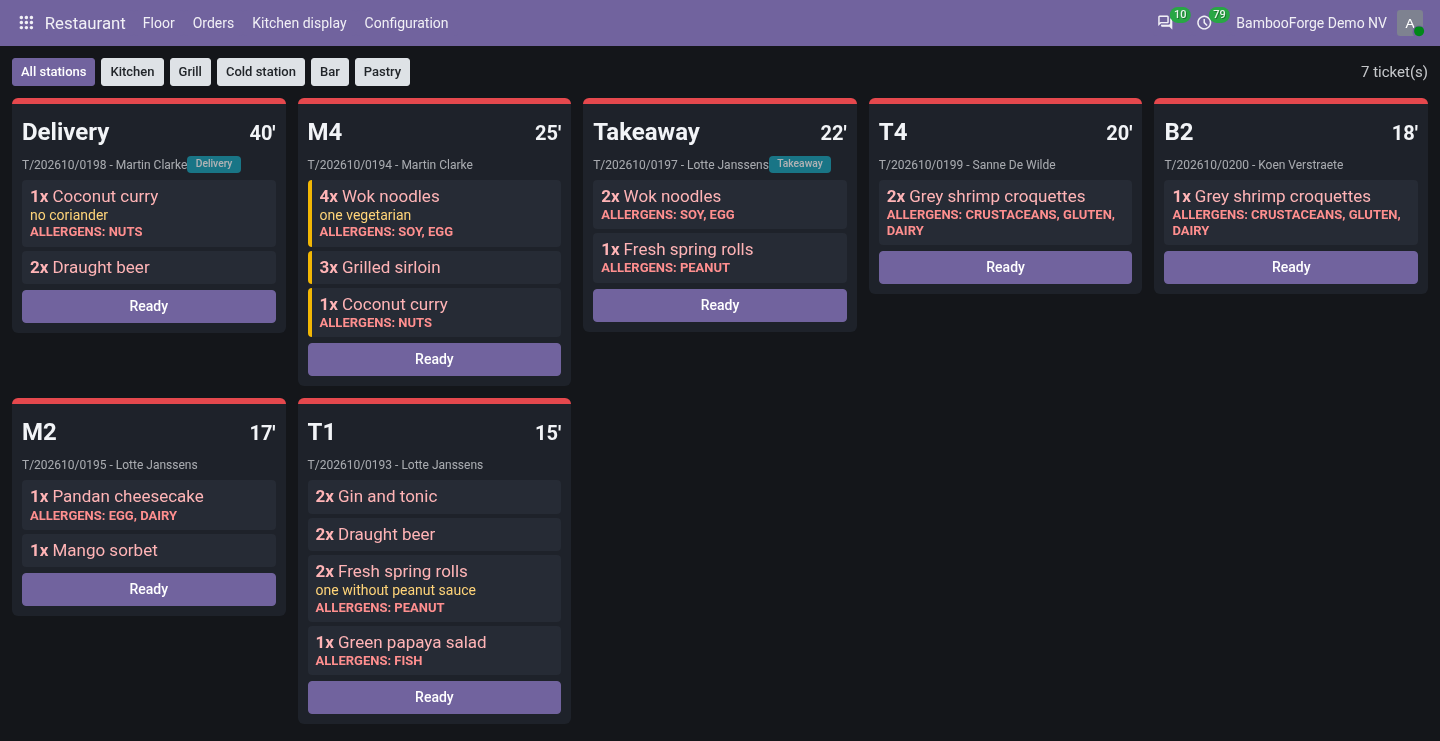Open the apps grid menu icon
The image size is (1440, 741).
click(27, 23)
